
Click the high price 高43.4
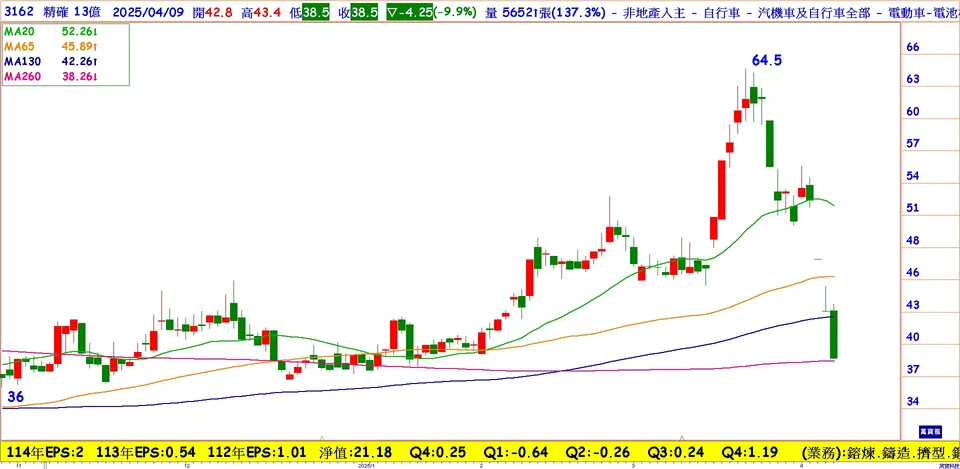(261, 13)
